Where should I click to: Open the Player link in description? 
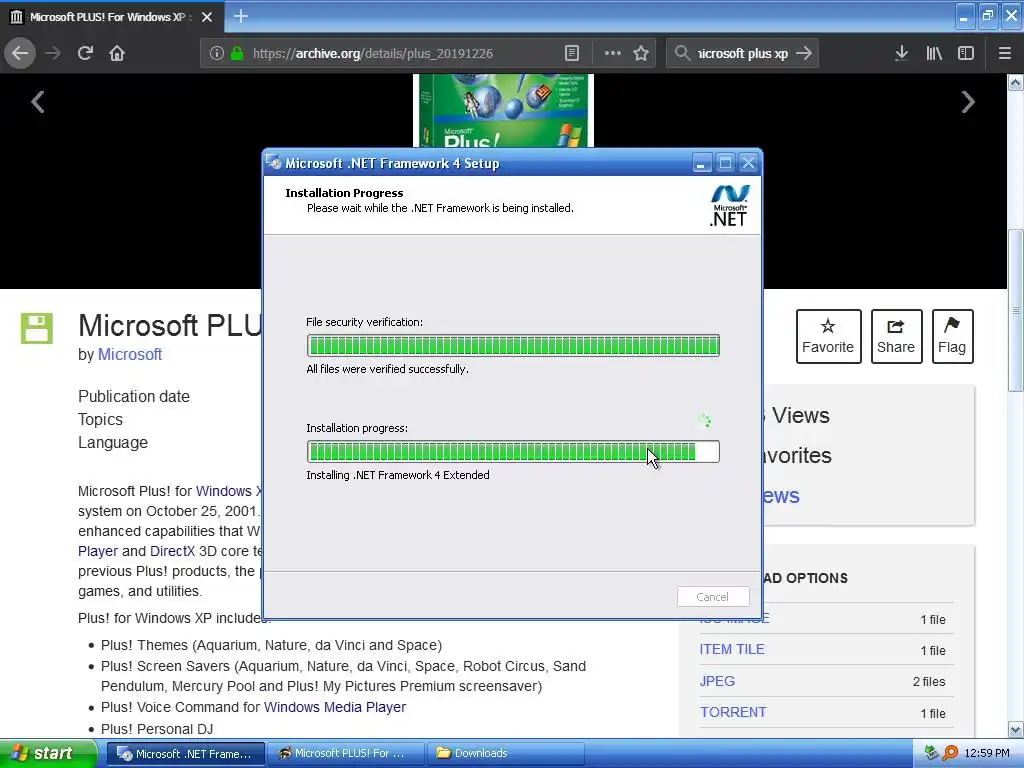98,551
